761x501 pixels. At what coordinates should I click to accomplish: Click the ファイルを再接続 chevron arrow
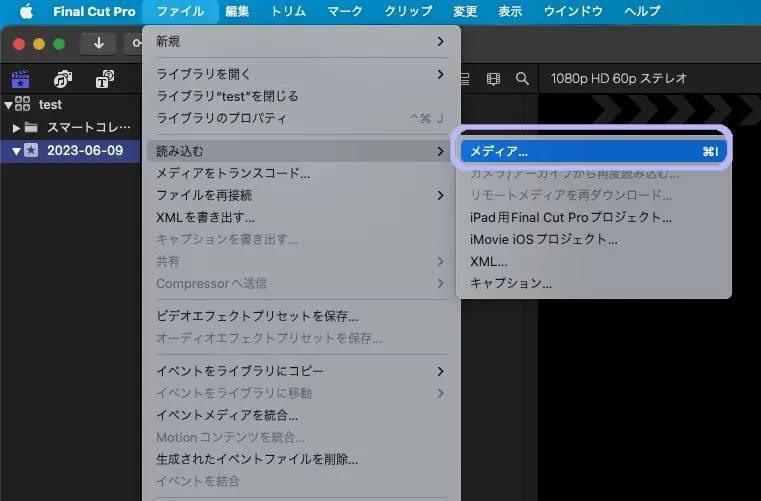[x=440, y=195]
